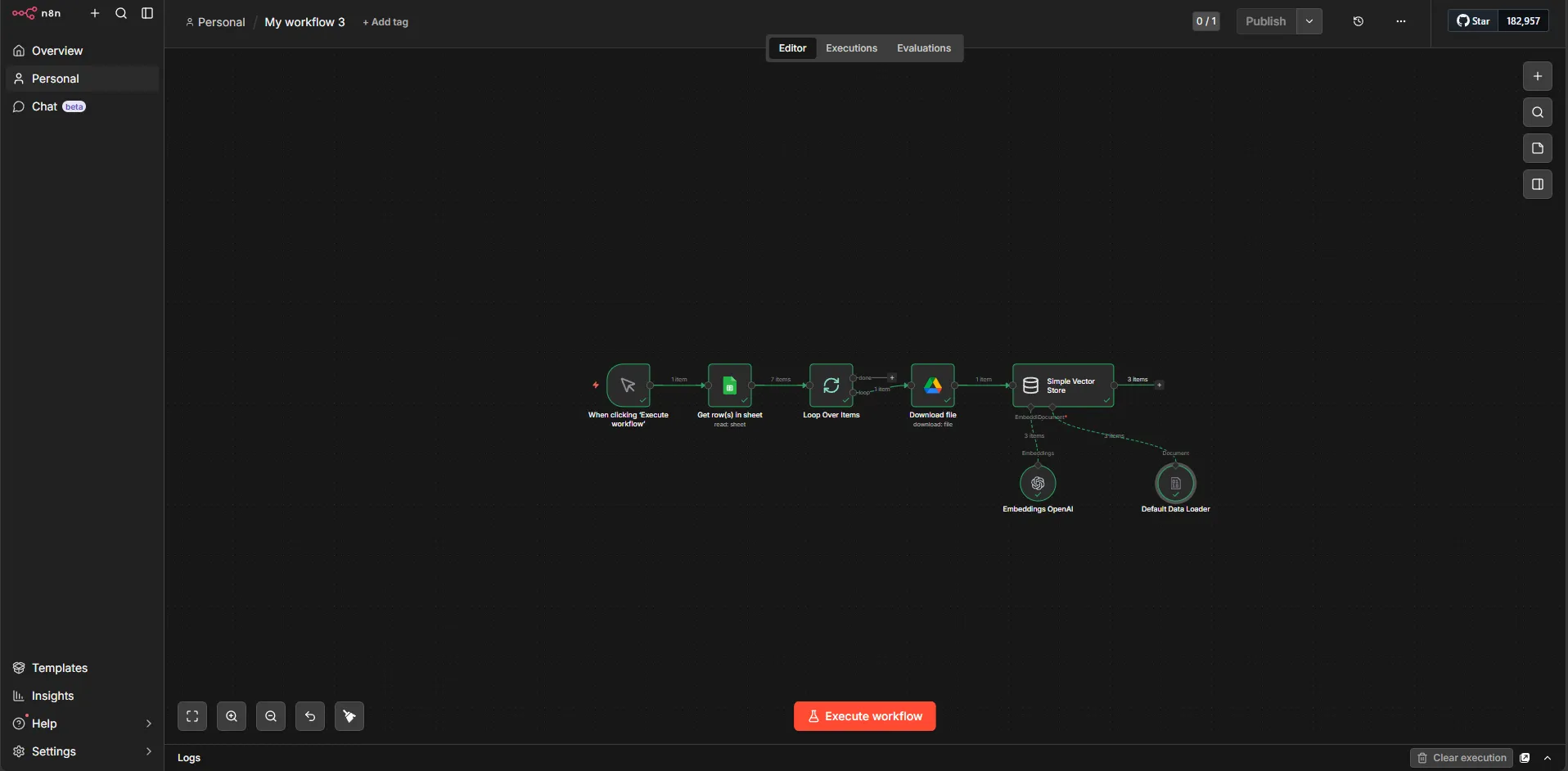
Task: Switch to the Executions tab
Action: pos(851,48)
